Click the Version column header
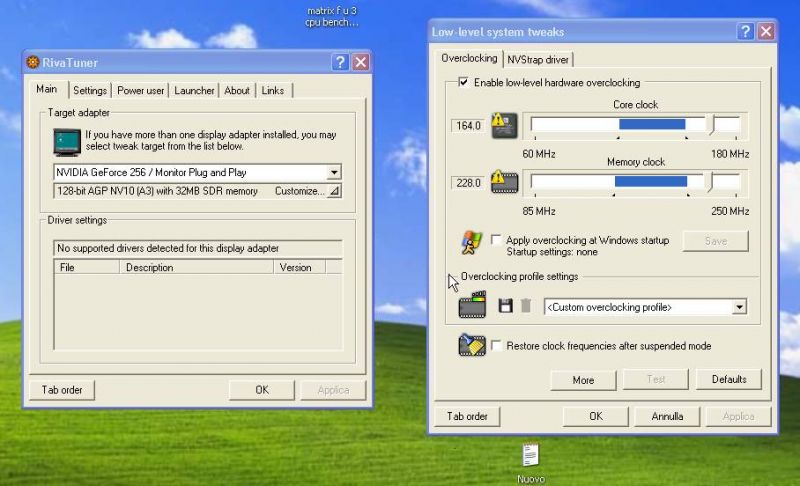 (x=299, y=267)
